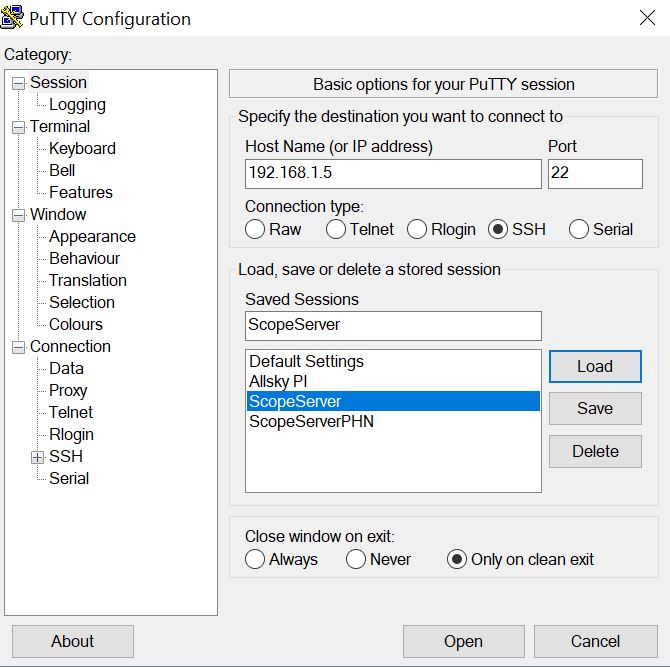This screenshot has width=670, height=667.
Task: Open the Appearance category
Action: 92,237
